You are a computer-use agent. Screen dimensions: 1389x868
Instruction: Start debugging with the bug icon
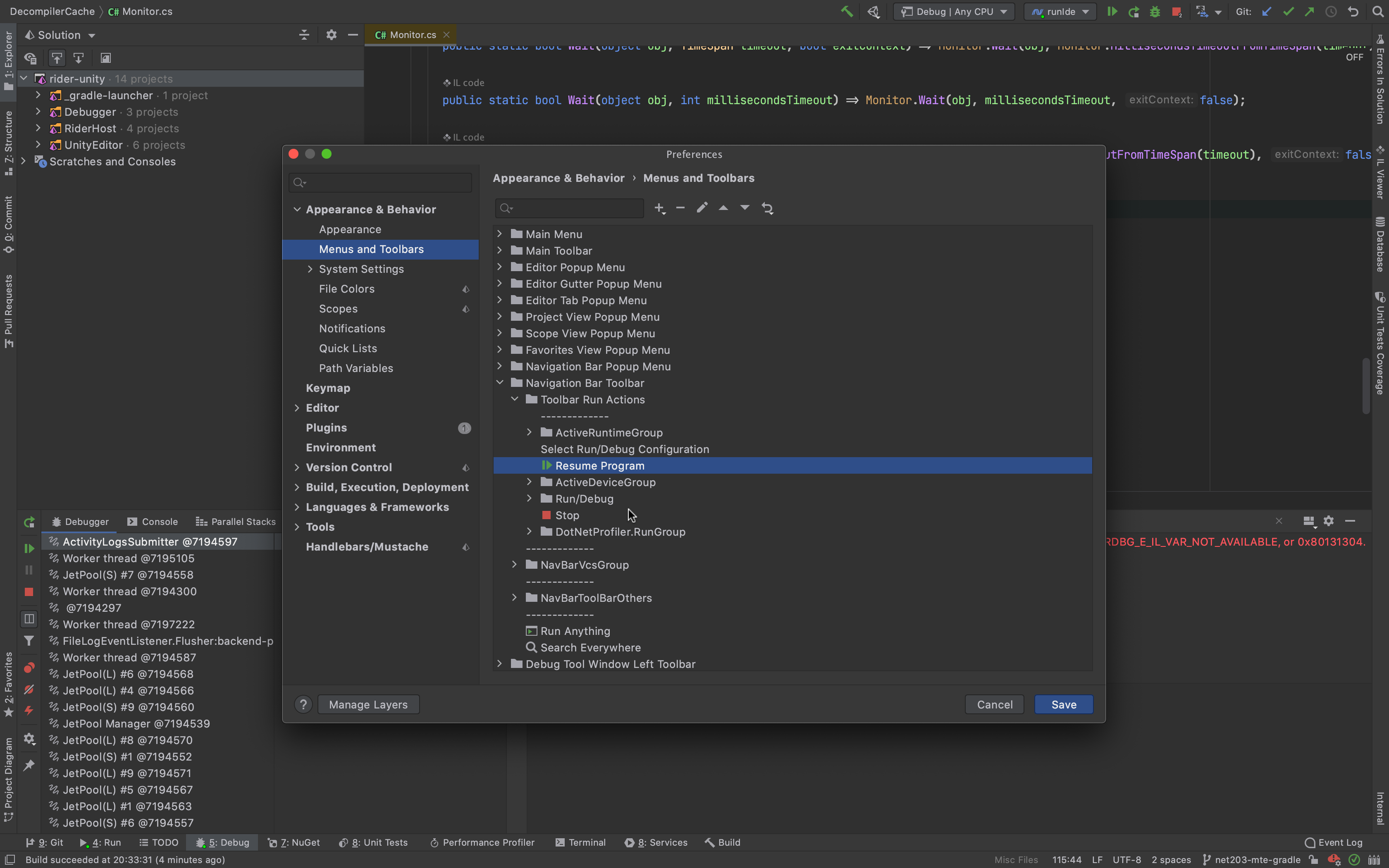[x=1155, y=12]
